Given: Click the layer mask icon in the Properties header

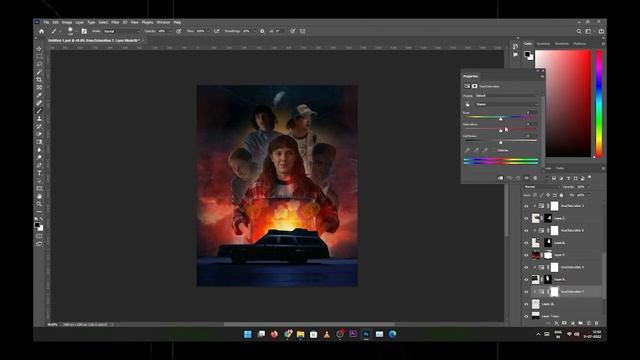Looking at the screenshot, I should tap(475, 86).
